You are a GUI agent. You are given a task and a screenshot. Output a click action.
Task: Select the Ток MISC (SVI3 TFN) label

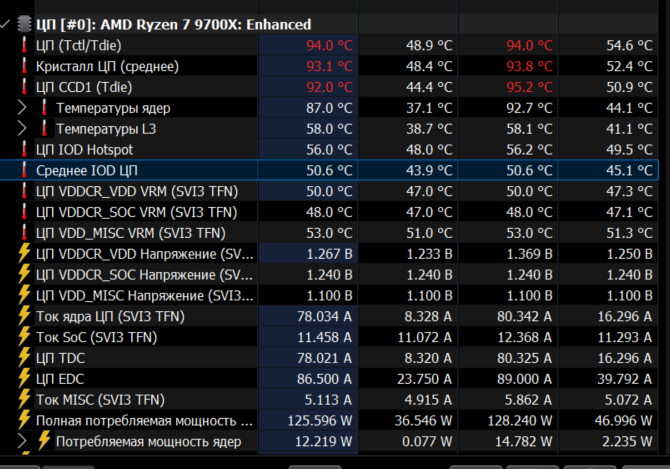coord(100,400)
